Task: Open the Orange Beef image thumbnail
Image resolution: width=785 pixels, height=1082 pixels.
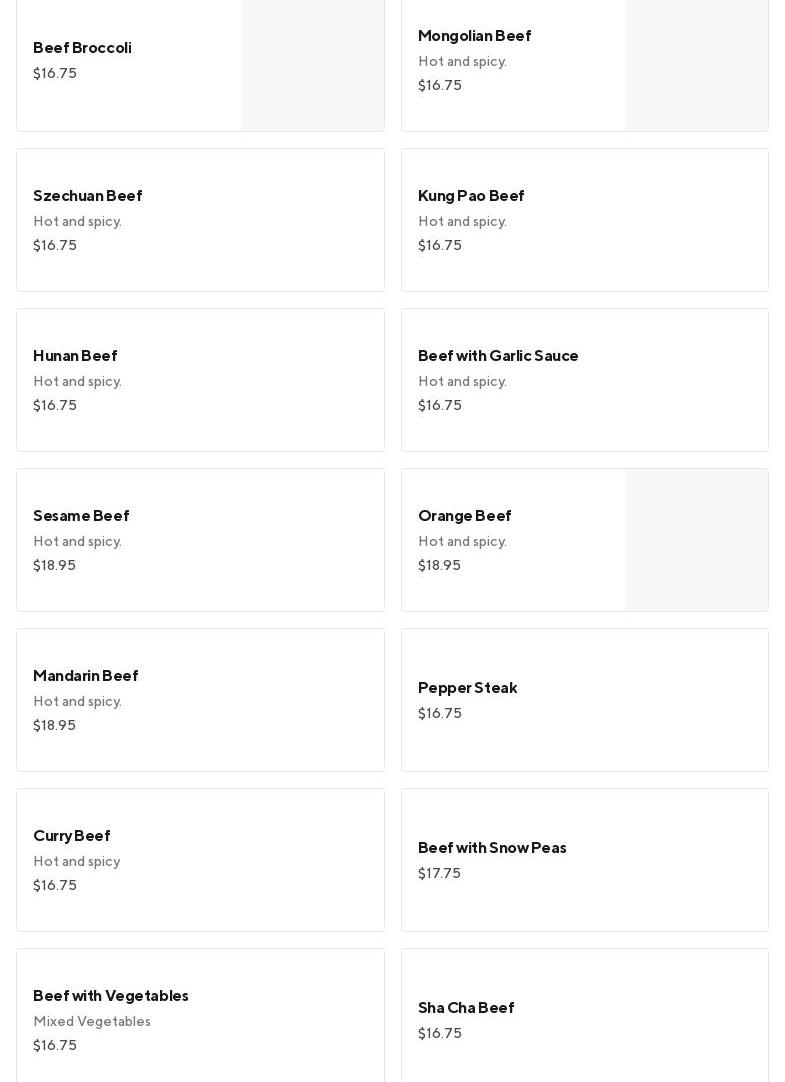Action: pyautogui.click(x=697, y=540)
